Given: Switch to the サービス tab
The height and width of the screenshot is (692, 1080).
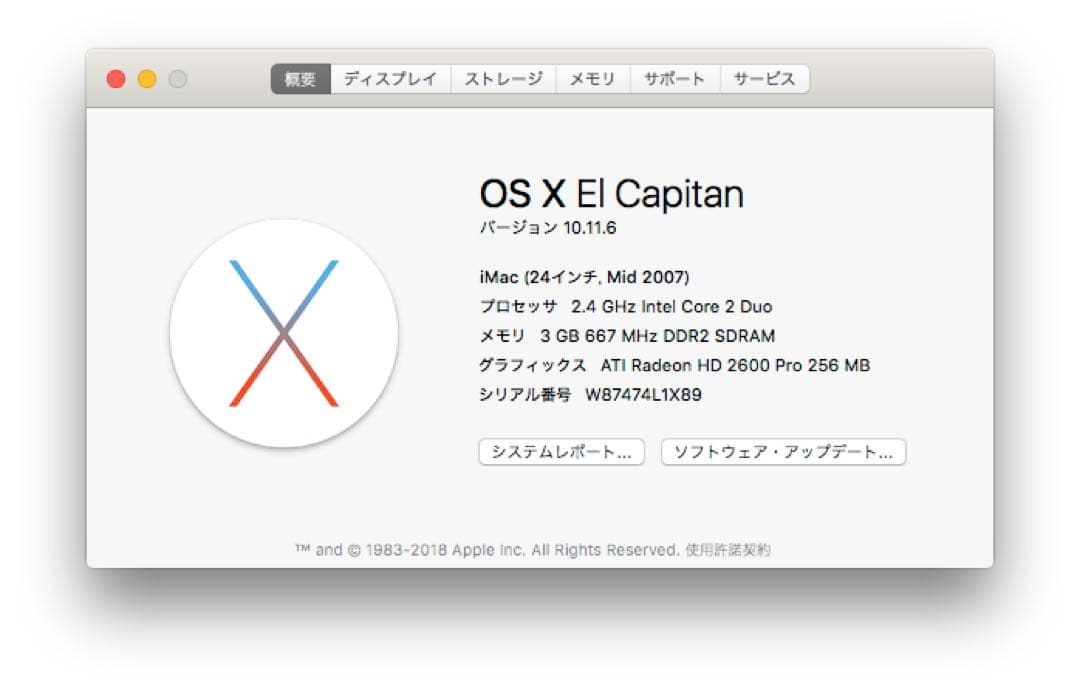Looking at the screenshot, I should point(763,77).
